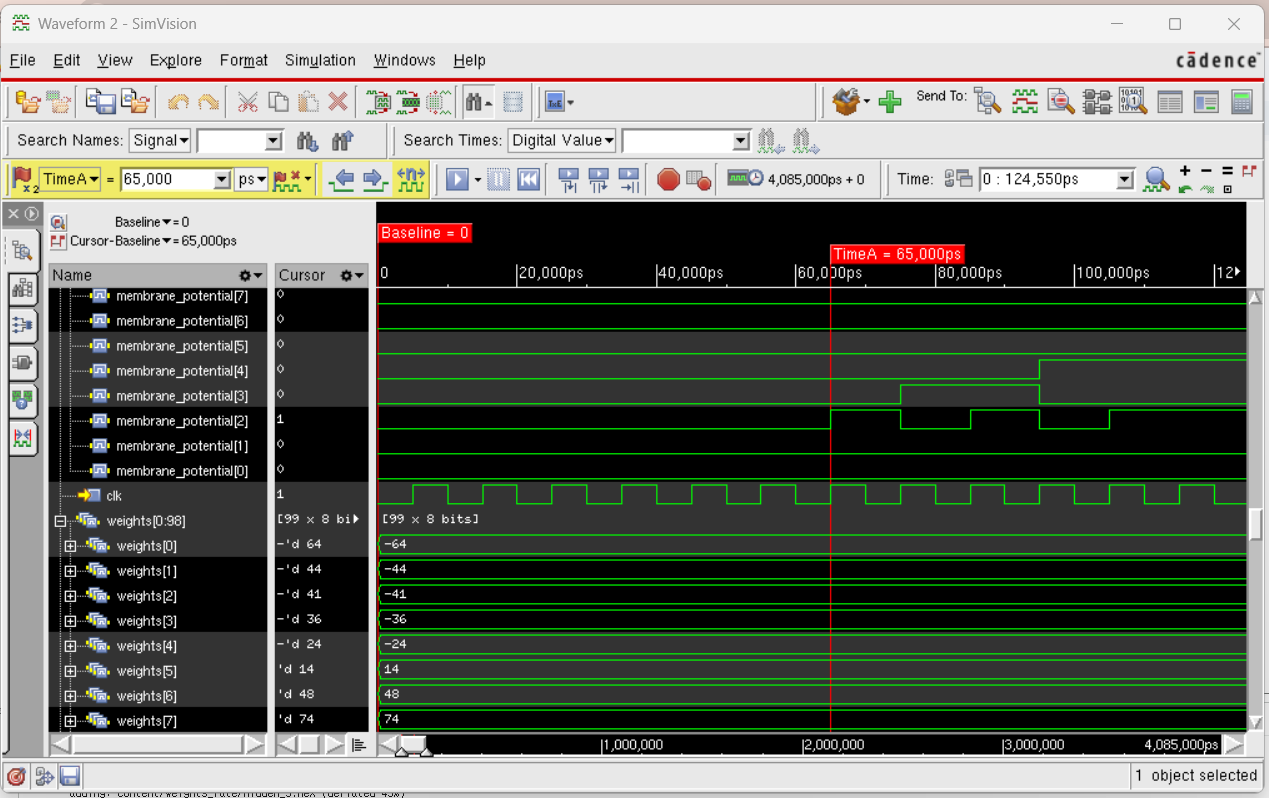This screenshot has width=1269, height=798.
Task: Search names downward with binoculars icon
Action: tap(307, 141)
